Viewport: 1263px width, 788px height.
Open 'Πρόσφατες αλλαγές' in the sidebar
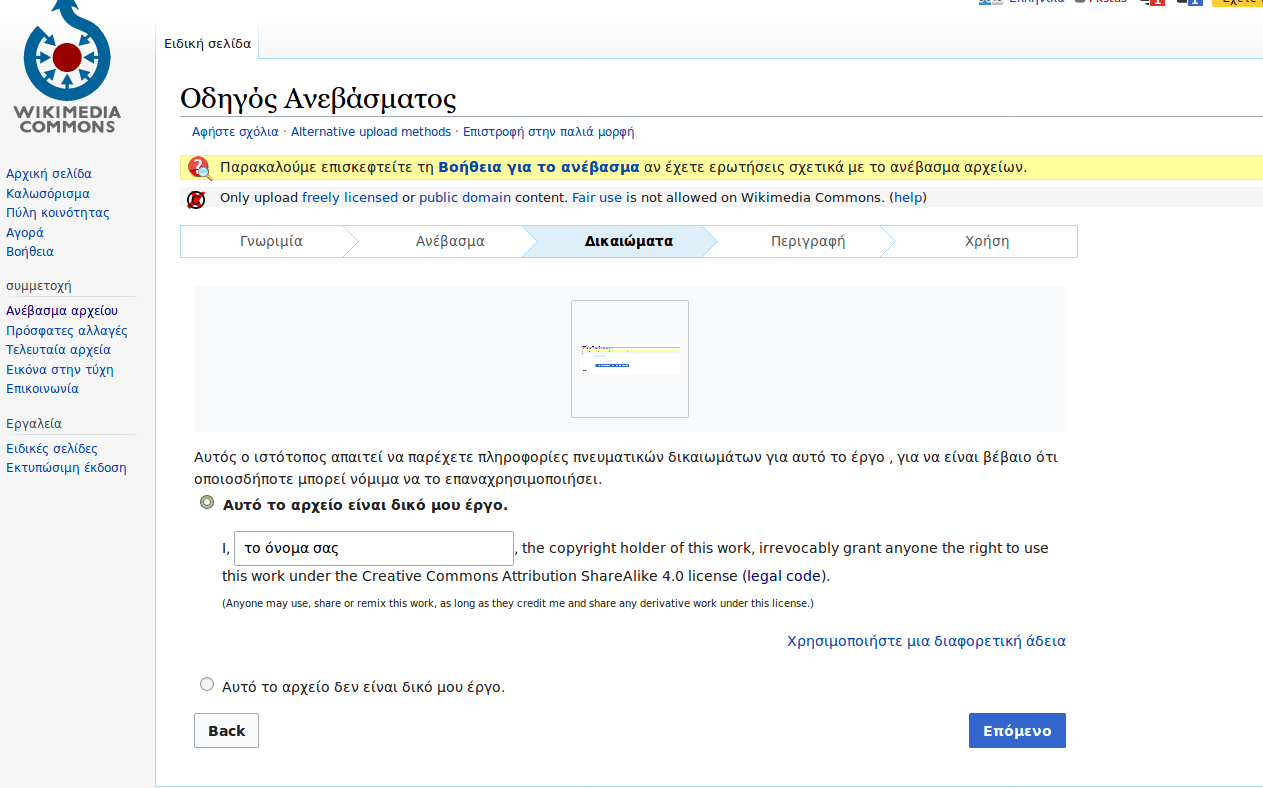click(x=67, y=331)
